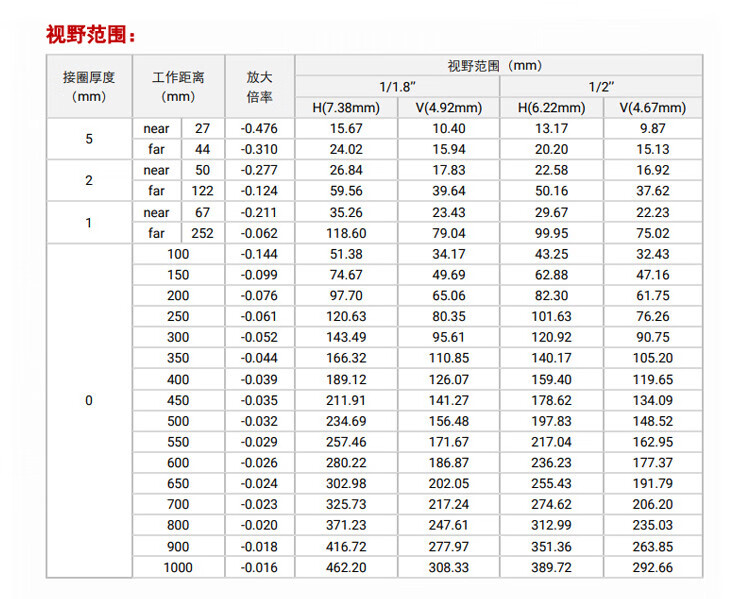Image resolution: width=750 pixels, height=599 pixels.
Task: Click field of view value 49.69
Action: coord(449,275)
